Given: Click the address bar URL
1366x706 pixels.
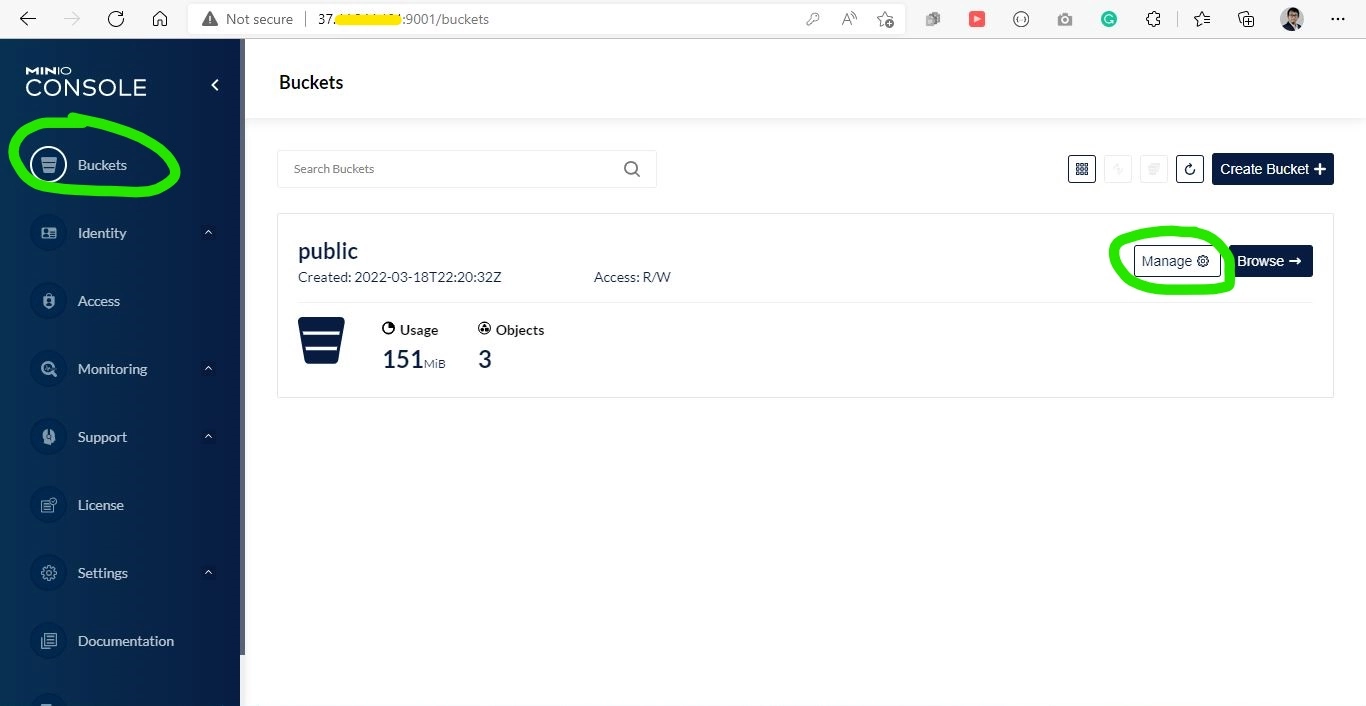Looking at the screenshot, I should 403,19.
